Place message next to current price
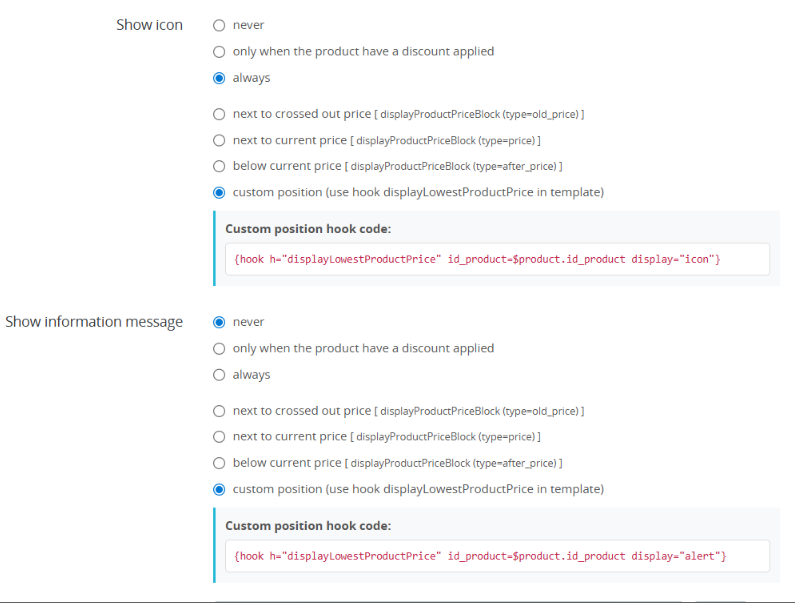The width and height of the screenshot is (795, 603). (x=219, y=437)
